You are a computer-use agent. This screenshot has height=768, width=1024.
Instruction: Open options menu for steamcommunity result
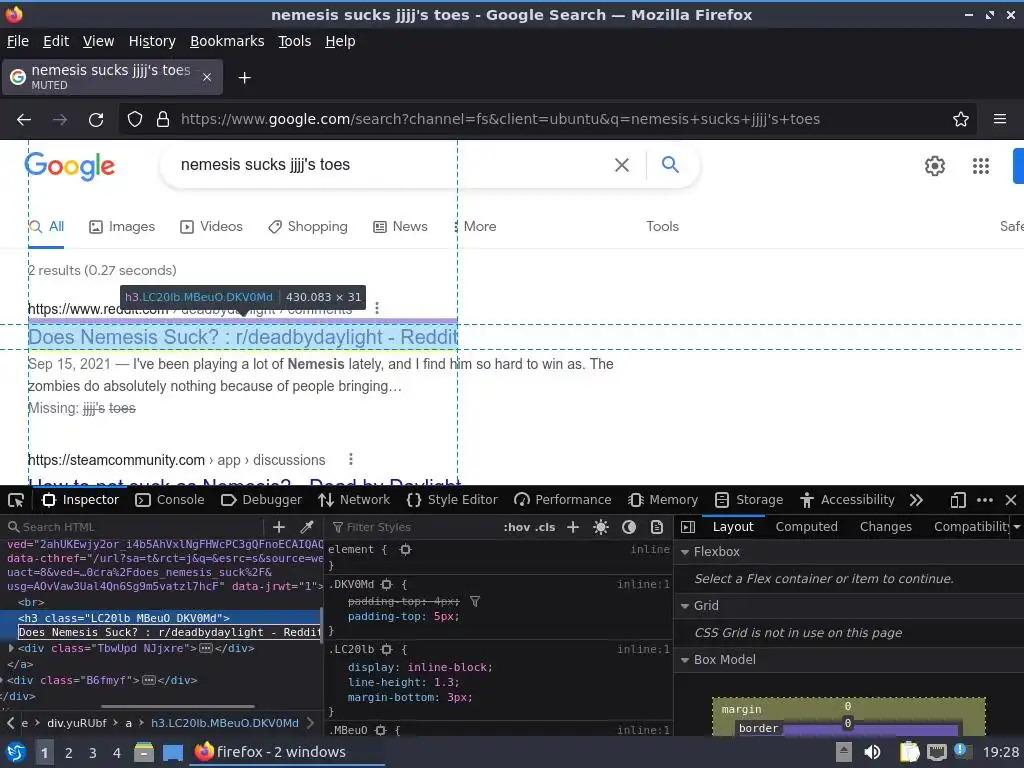(x=351, y=459)
